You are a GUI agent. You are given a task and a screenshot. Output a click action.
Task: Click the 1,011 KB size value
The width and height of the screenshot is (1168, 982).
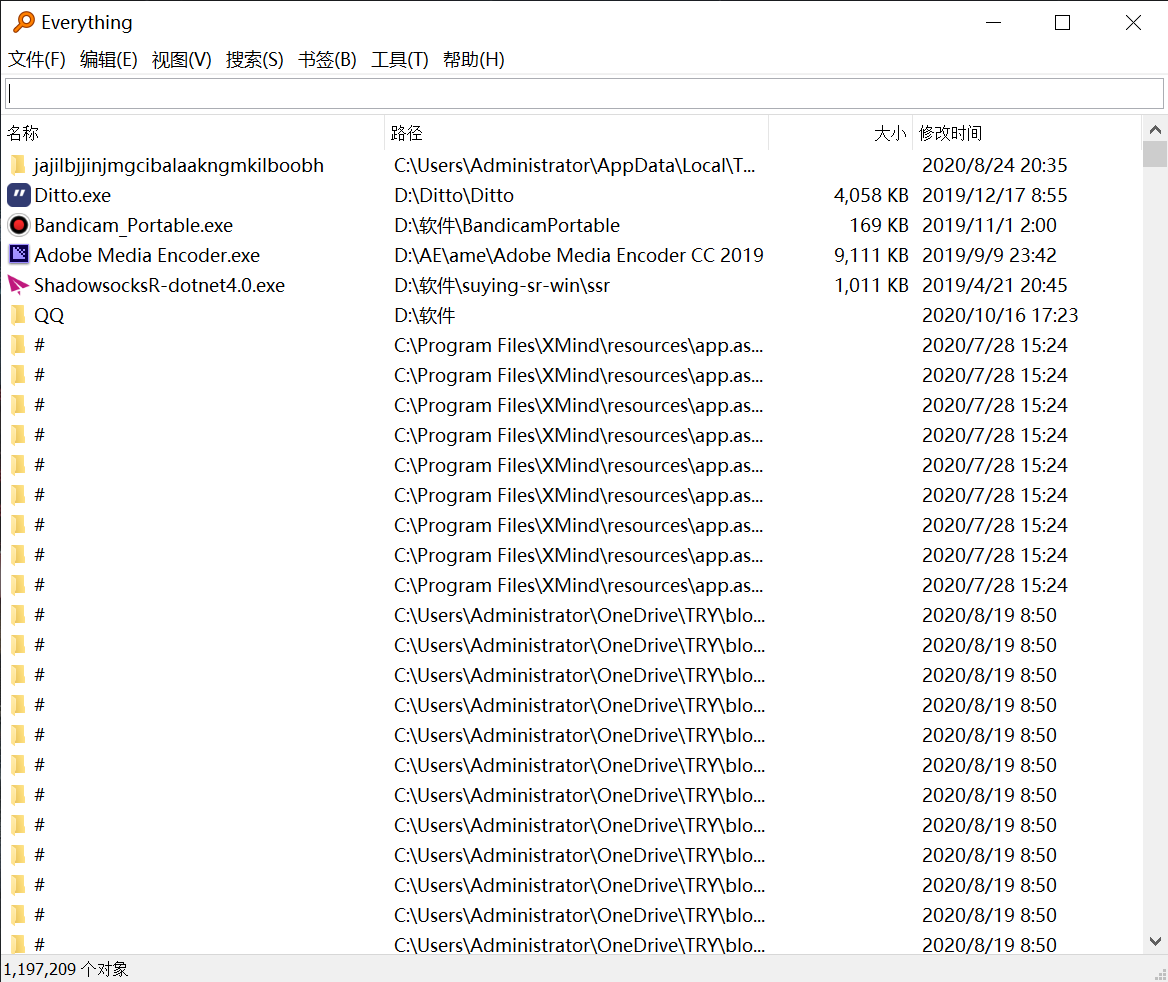(871, 285)
